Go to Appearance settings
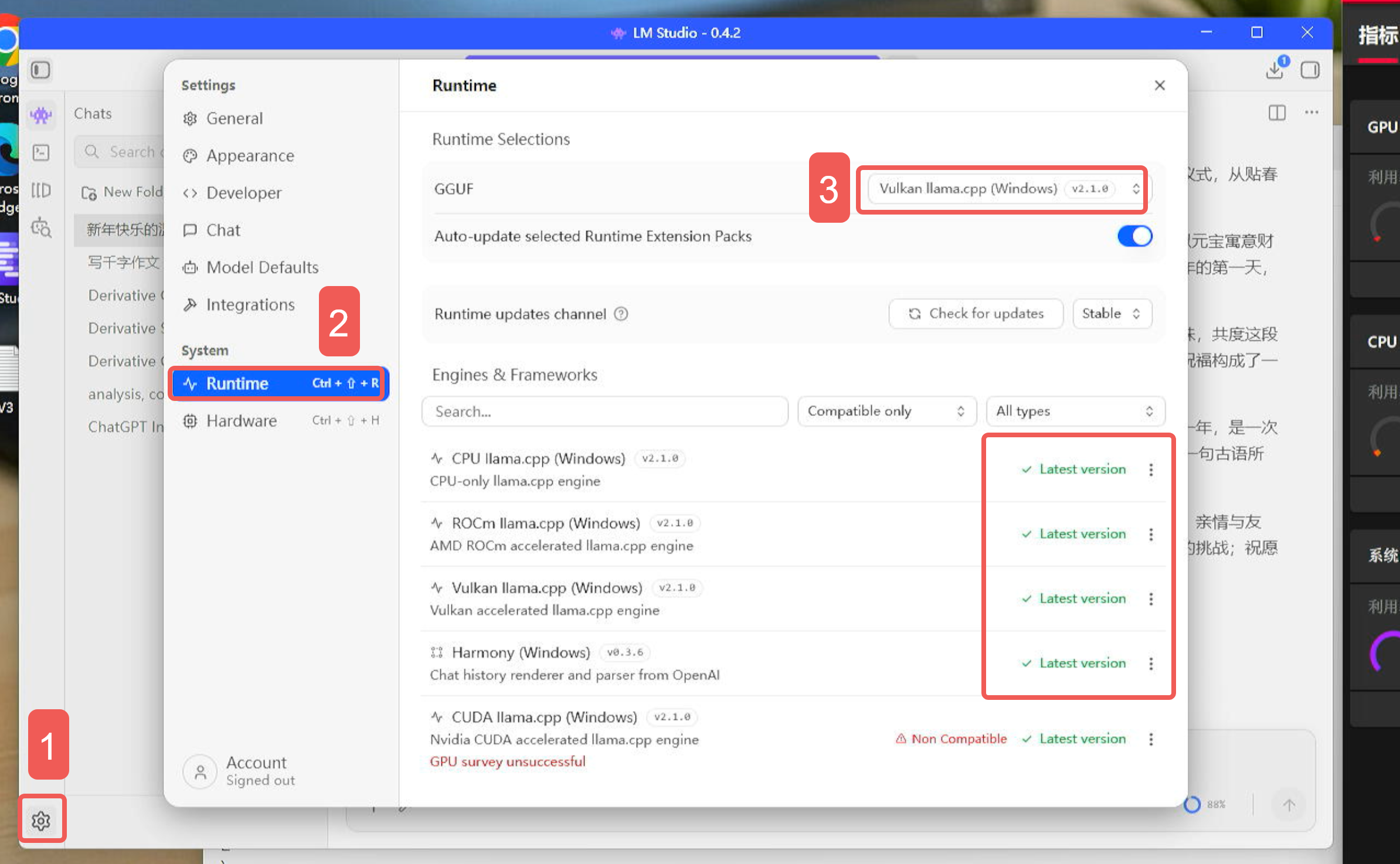 (250, 156)
